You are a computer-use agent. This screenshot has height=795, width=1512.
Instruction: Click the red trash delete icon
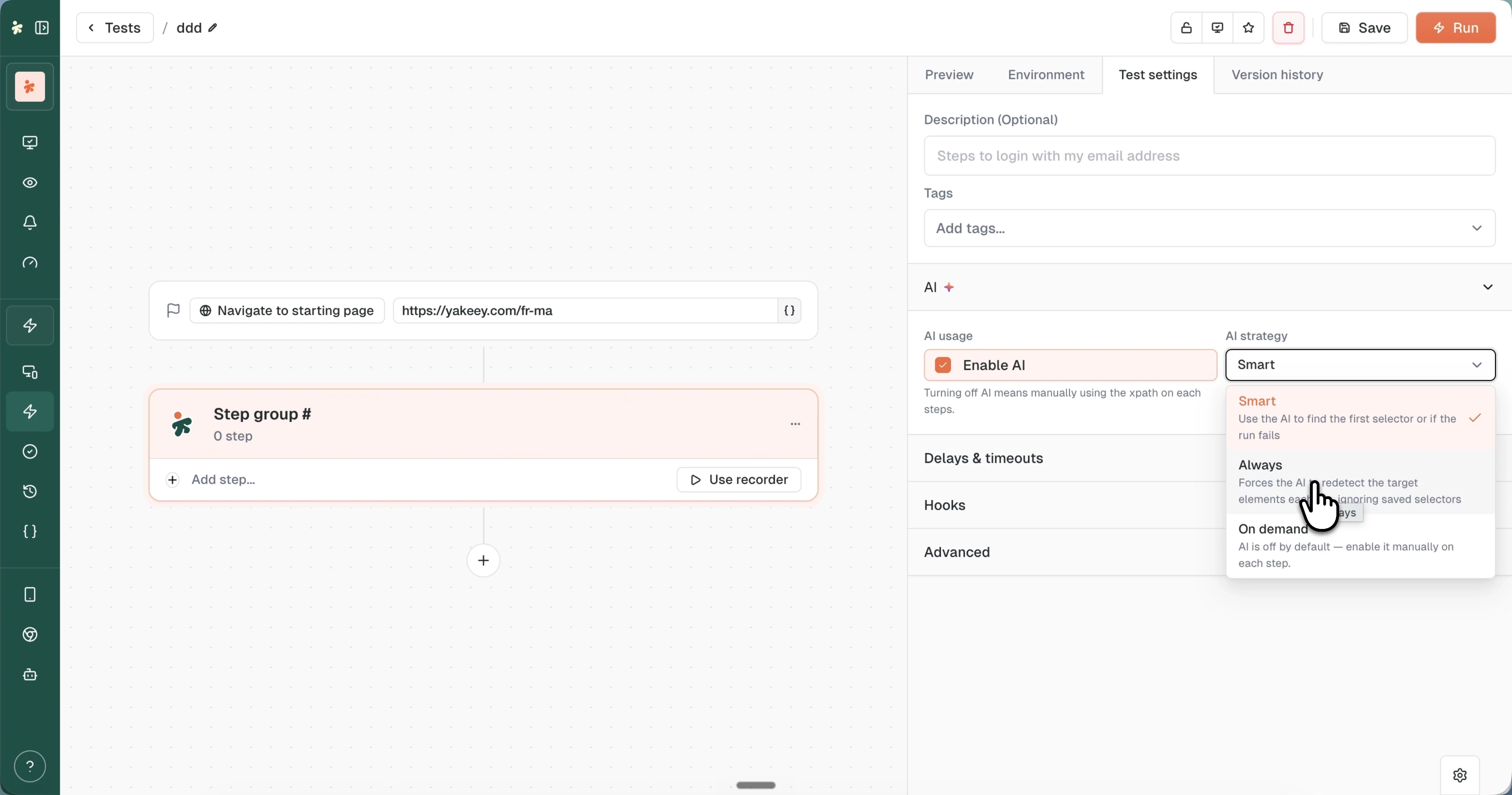[1288, 28]
